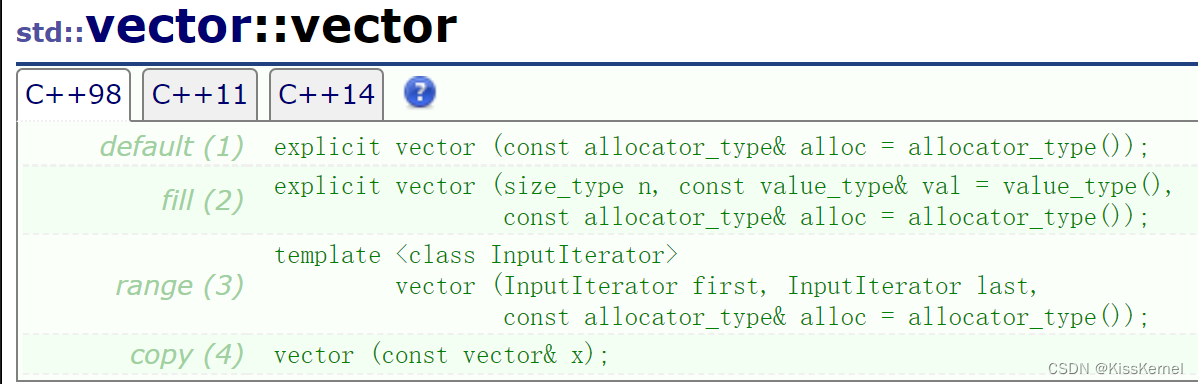The width and height of the screenshot is (1198, 384).
Task: Open the C++11 tab
Action: (x=200, y=95)
